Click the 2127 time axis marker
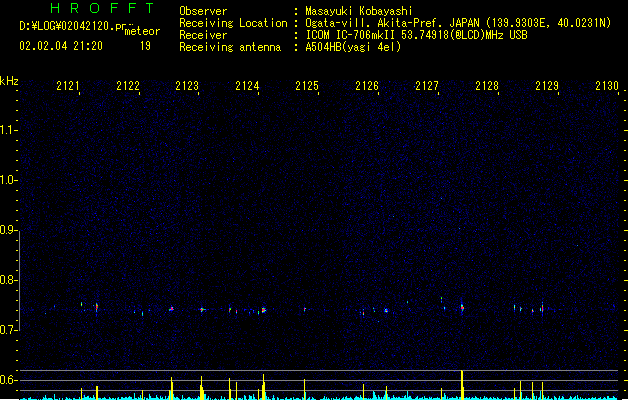The width and height of the screenshot is (629, 400). point(427,86)
